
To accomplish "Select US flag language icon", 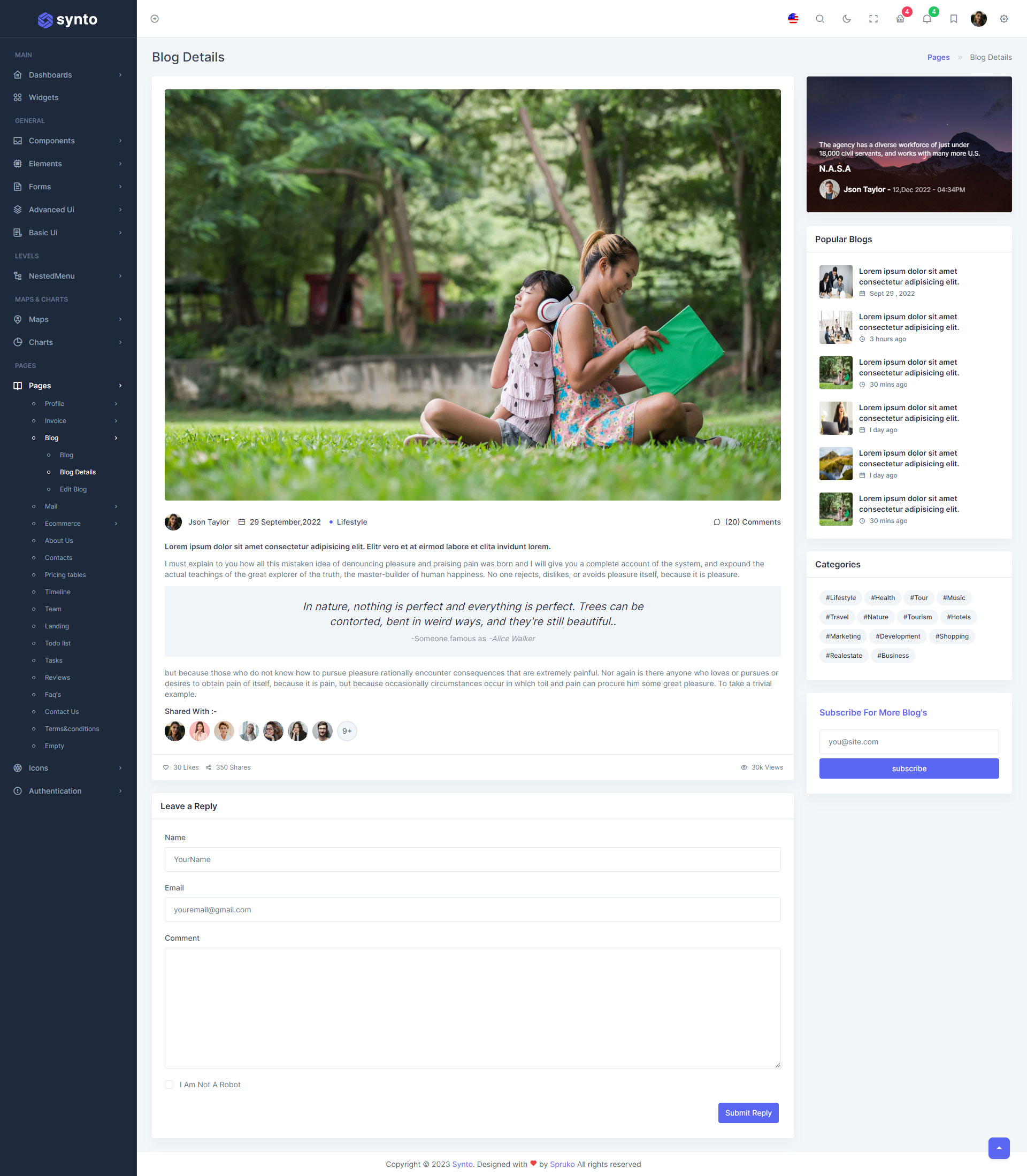I will 793,19.
